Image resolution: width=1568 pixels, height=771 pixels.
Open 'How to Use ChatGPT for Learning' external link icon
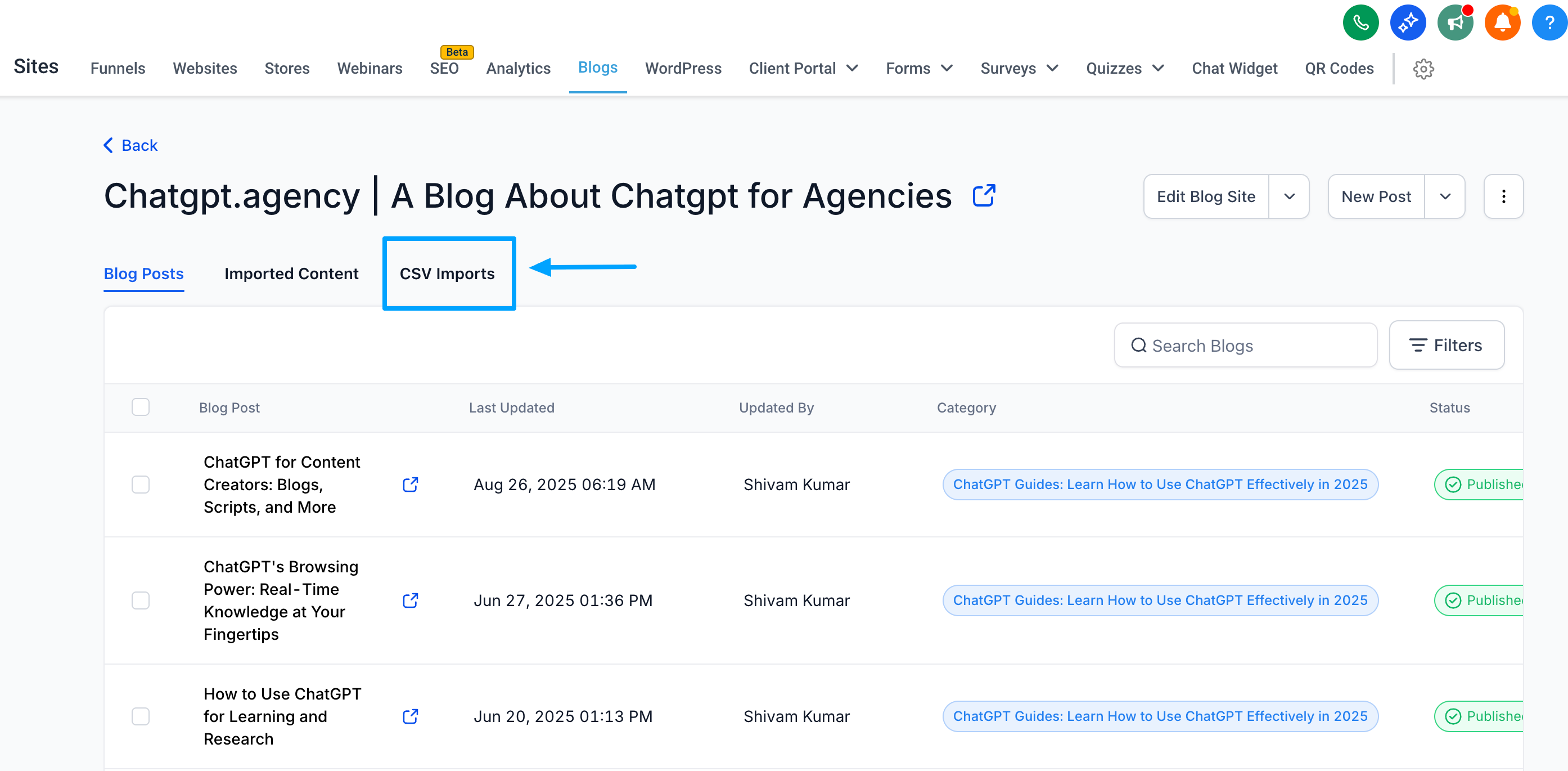pyautogui.click(x=410, y=716)
